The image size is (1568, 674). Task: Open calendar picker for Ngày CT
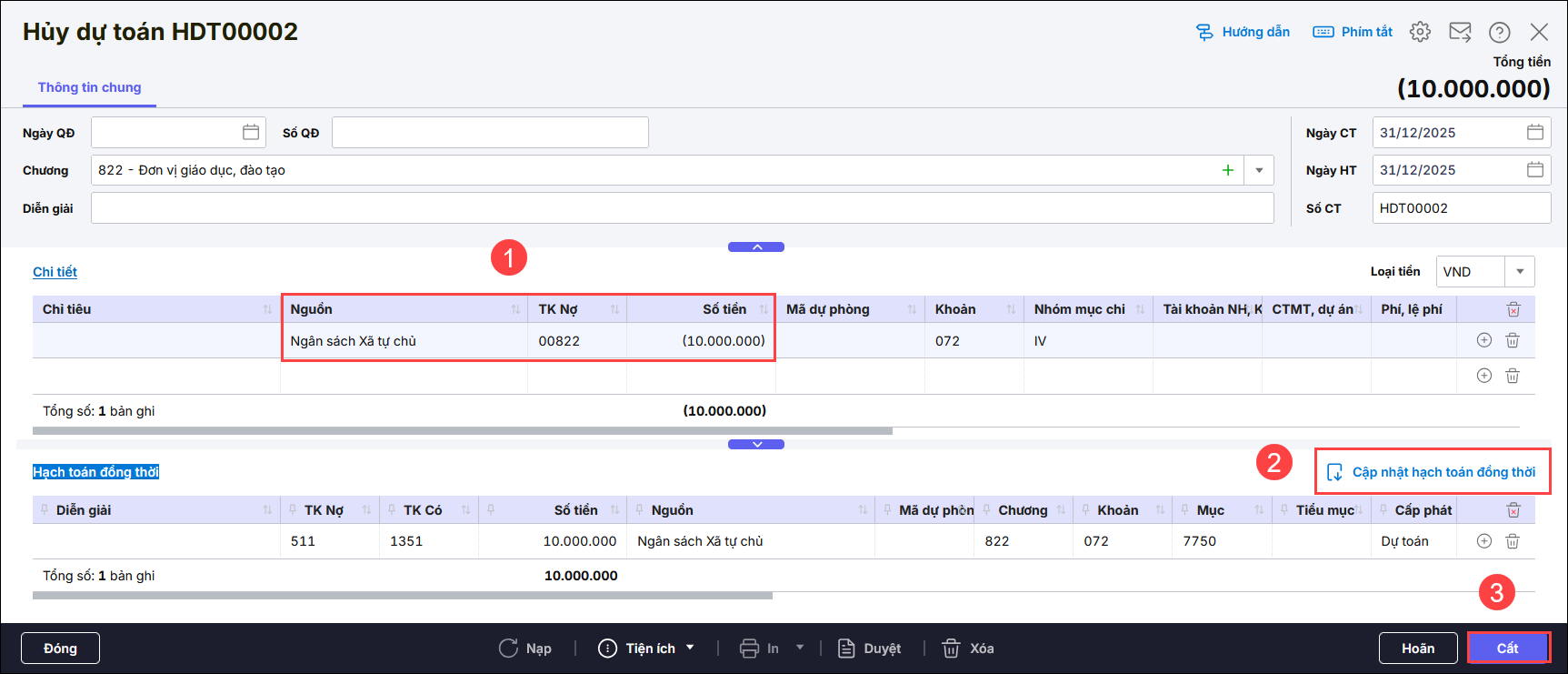(x=1535, y=133)
